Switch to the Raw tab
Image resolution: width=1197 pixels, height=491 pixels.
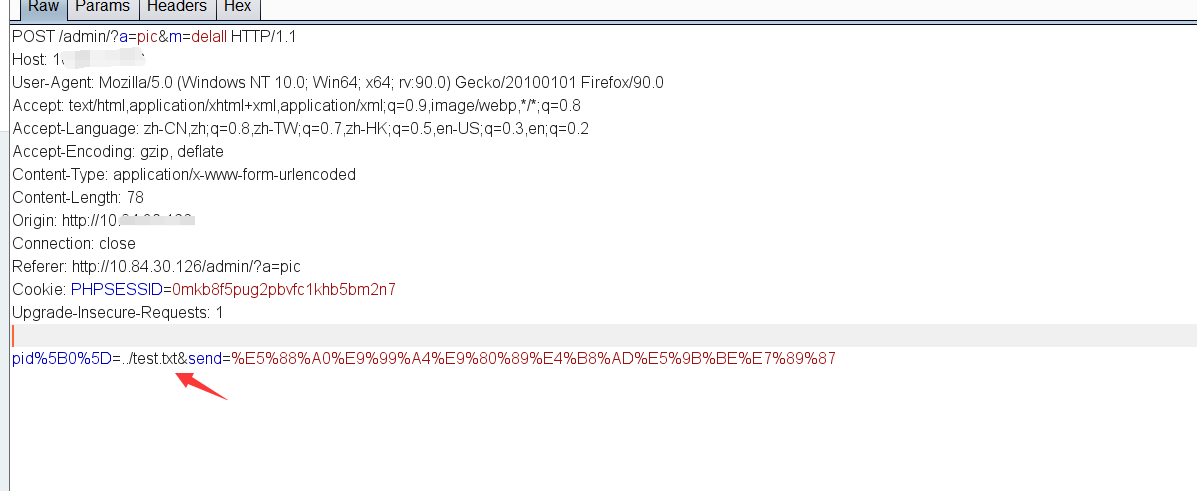[44, 7]
